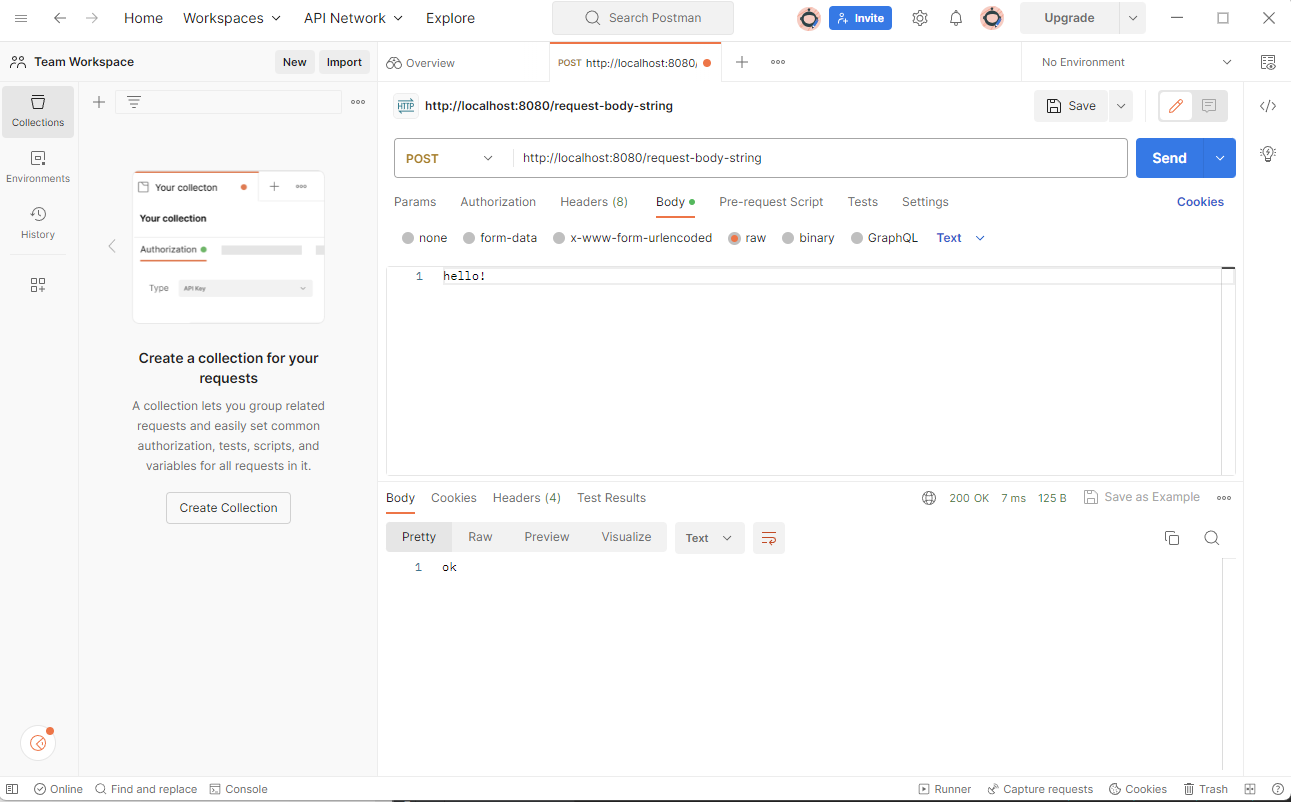The width and height of the screenshot is (1291, 802).
Task: Open the user avatar beside Upgrade
Action: [x=992, y=18]
